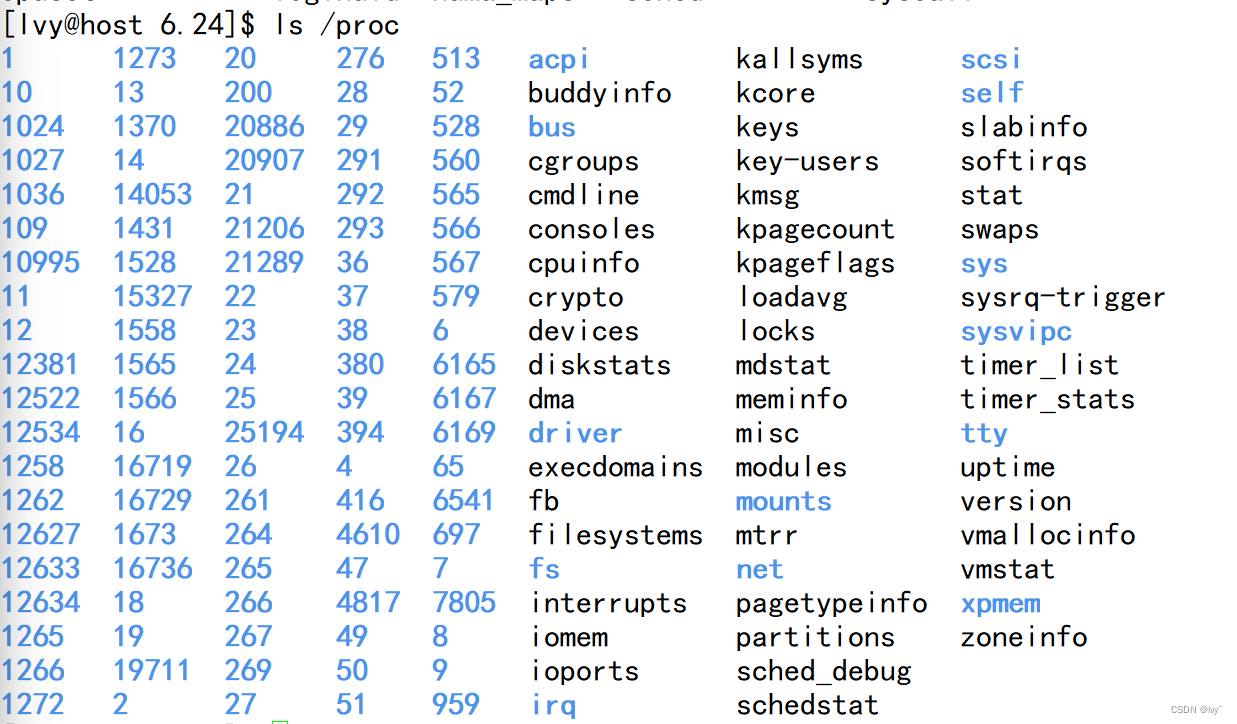Click the blue net directory
The height and width of the screenshot is (724, 1237).
point(759,569)
